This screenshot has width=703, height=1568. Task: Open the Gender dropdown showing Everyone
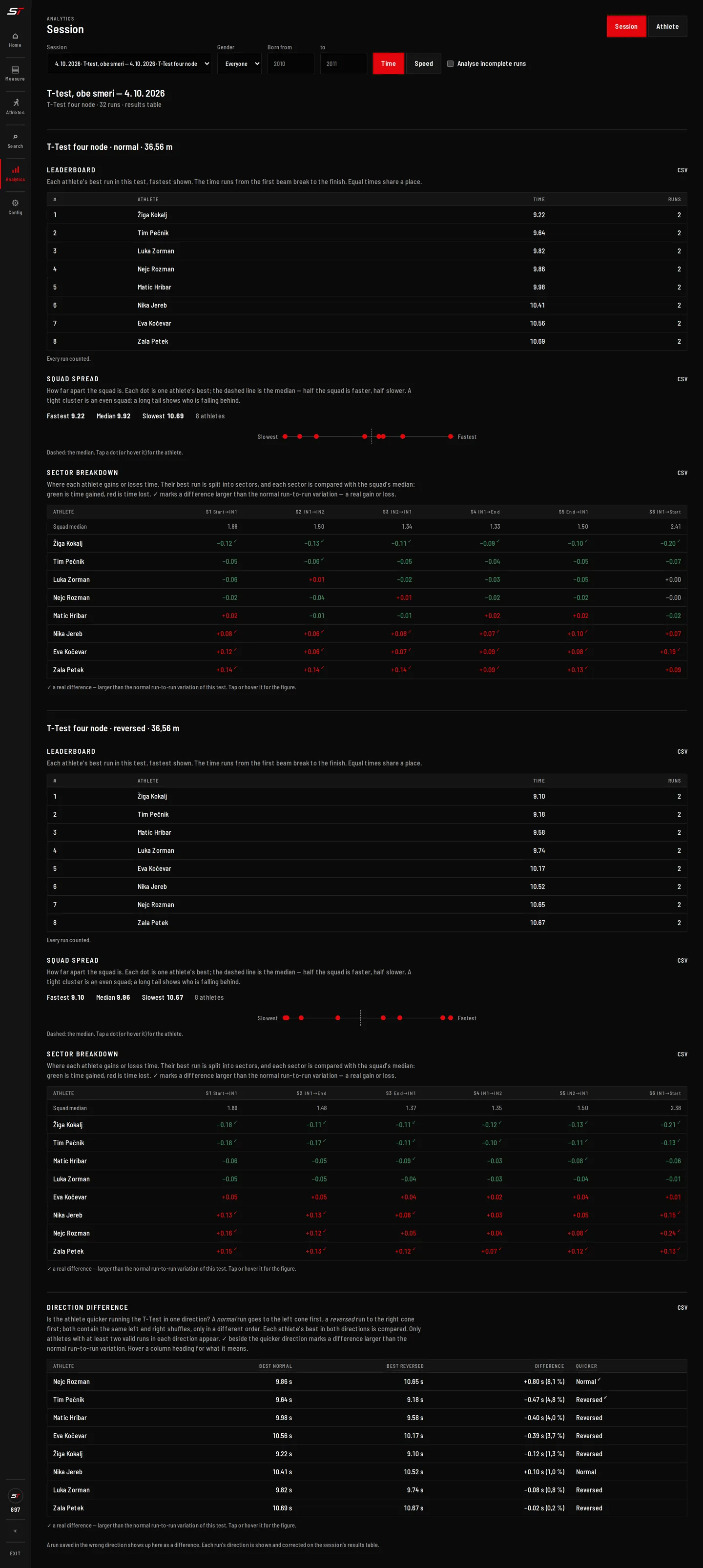(x=239, y=63)
